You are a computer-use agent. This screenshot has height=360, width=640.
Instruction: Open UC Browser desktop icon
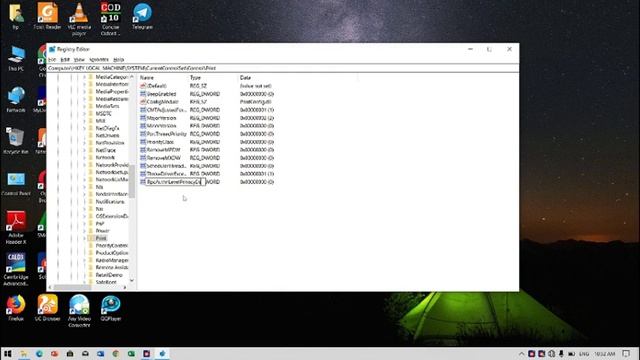tap(47, 308)
